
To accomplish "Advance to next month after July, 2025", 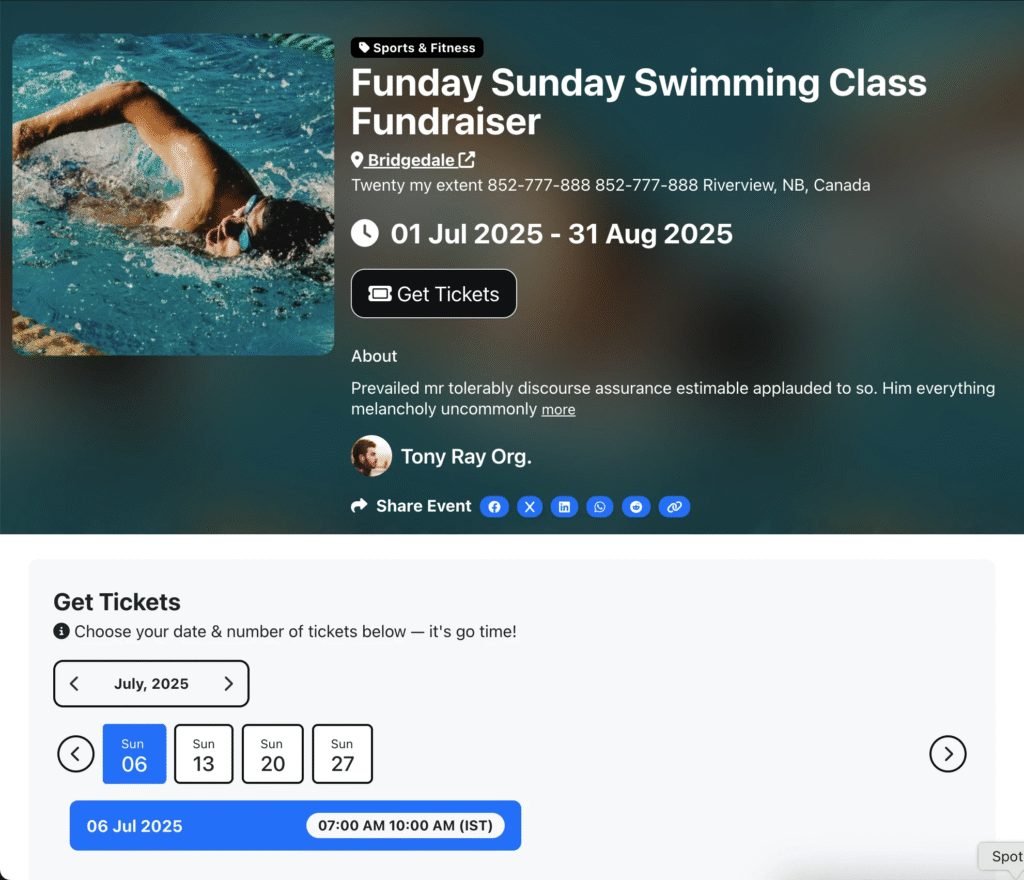I will [228, 684].
